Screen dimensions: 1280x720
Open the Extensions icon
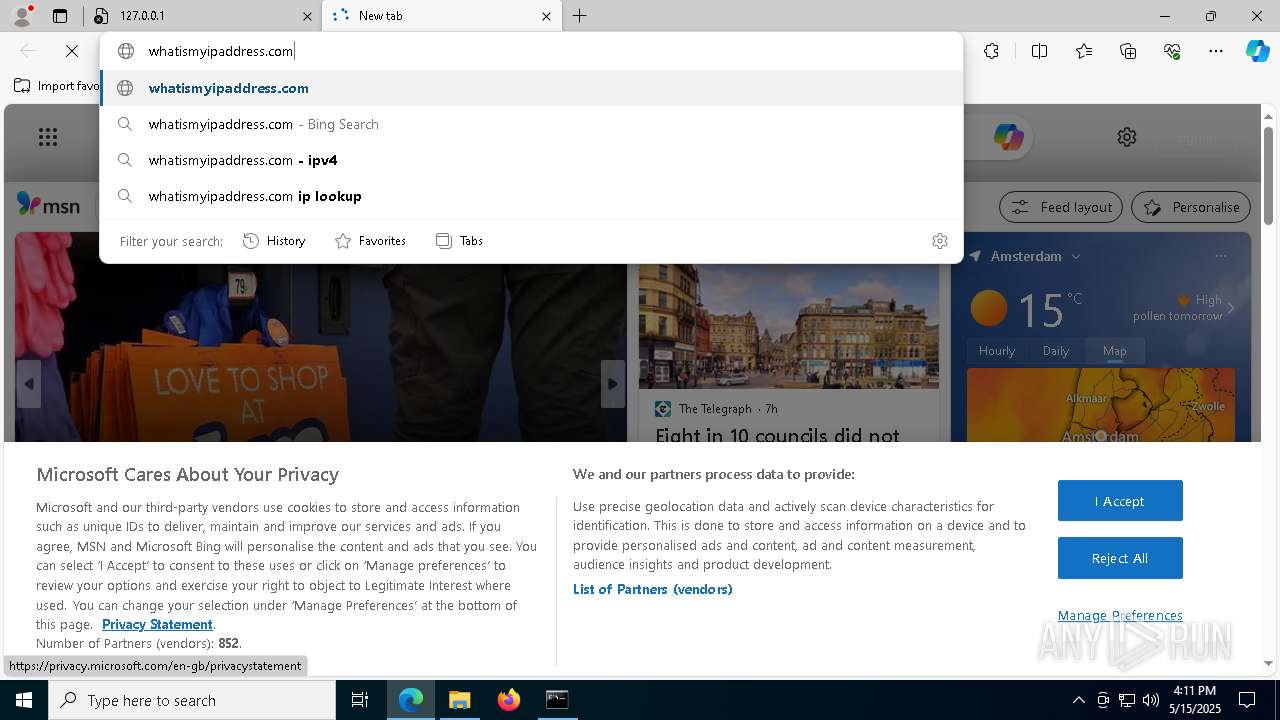tap(991, 51)
